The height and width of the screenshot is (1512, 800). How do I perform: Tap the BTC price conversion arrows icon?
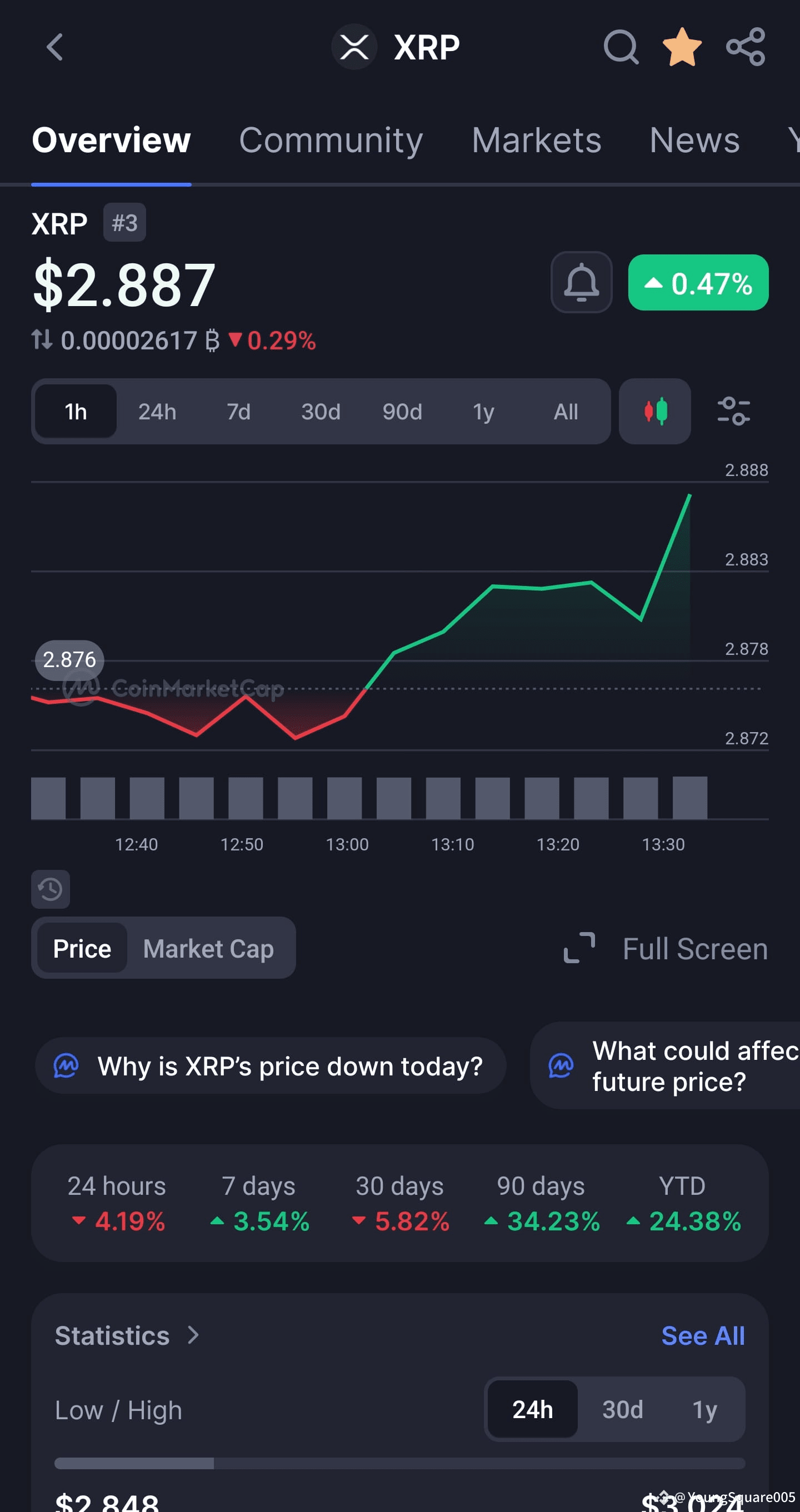point(42,340)
